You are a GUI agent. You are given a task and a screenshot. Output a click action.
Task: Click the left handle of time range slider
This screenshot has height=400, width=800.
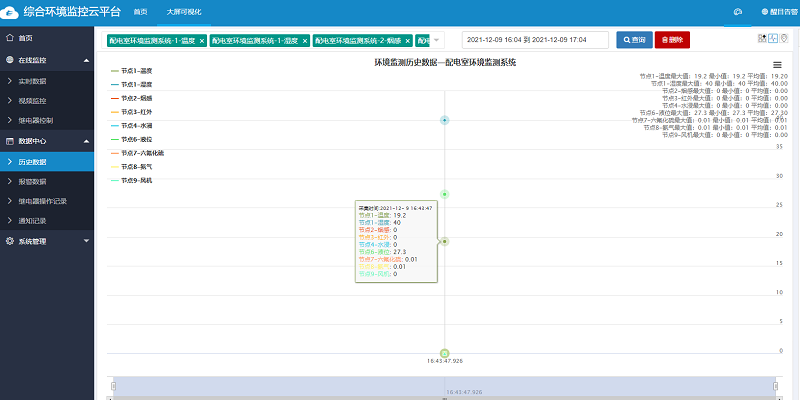(112, 386)
